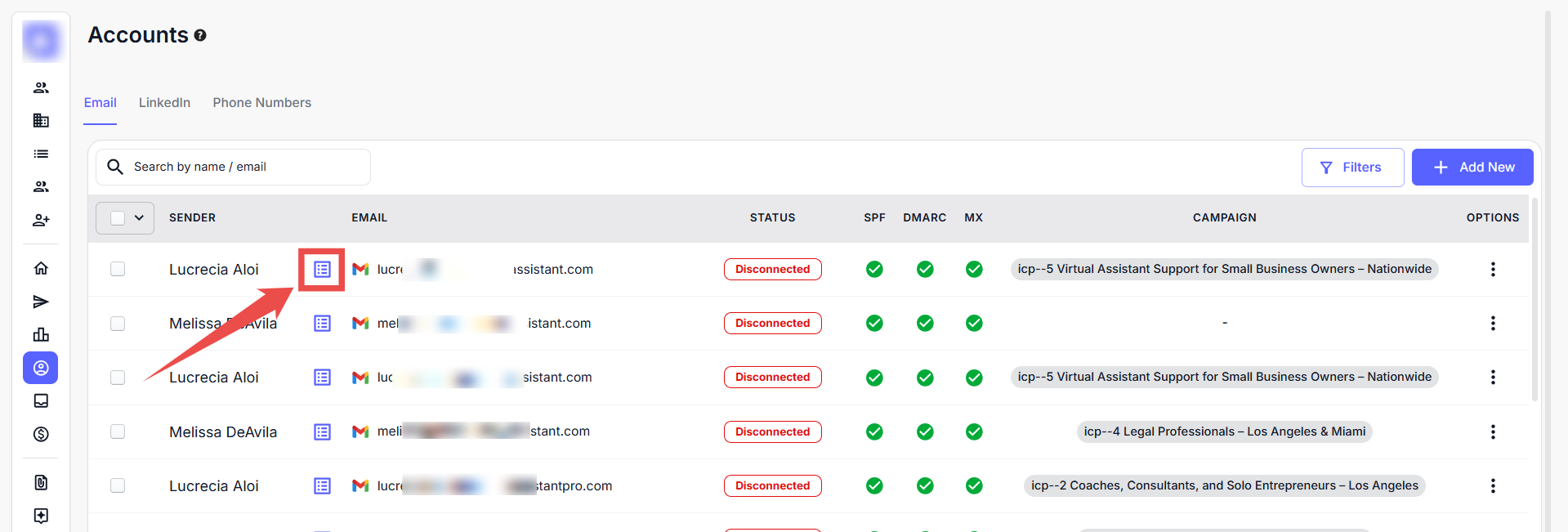1568x532 pixels.
Task: Select checkbox for the campaign-less Melissa row
Action: (x=118, y=324)
